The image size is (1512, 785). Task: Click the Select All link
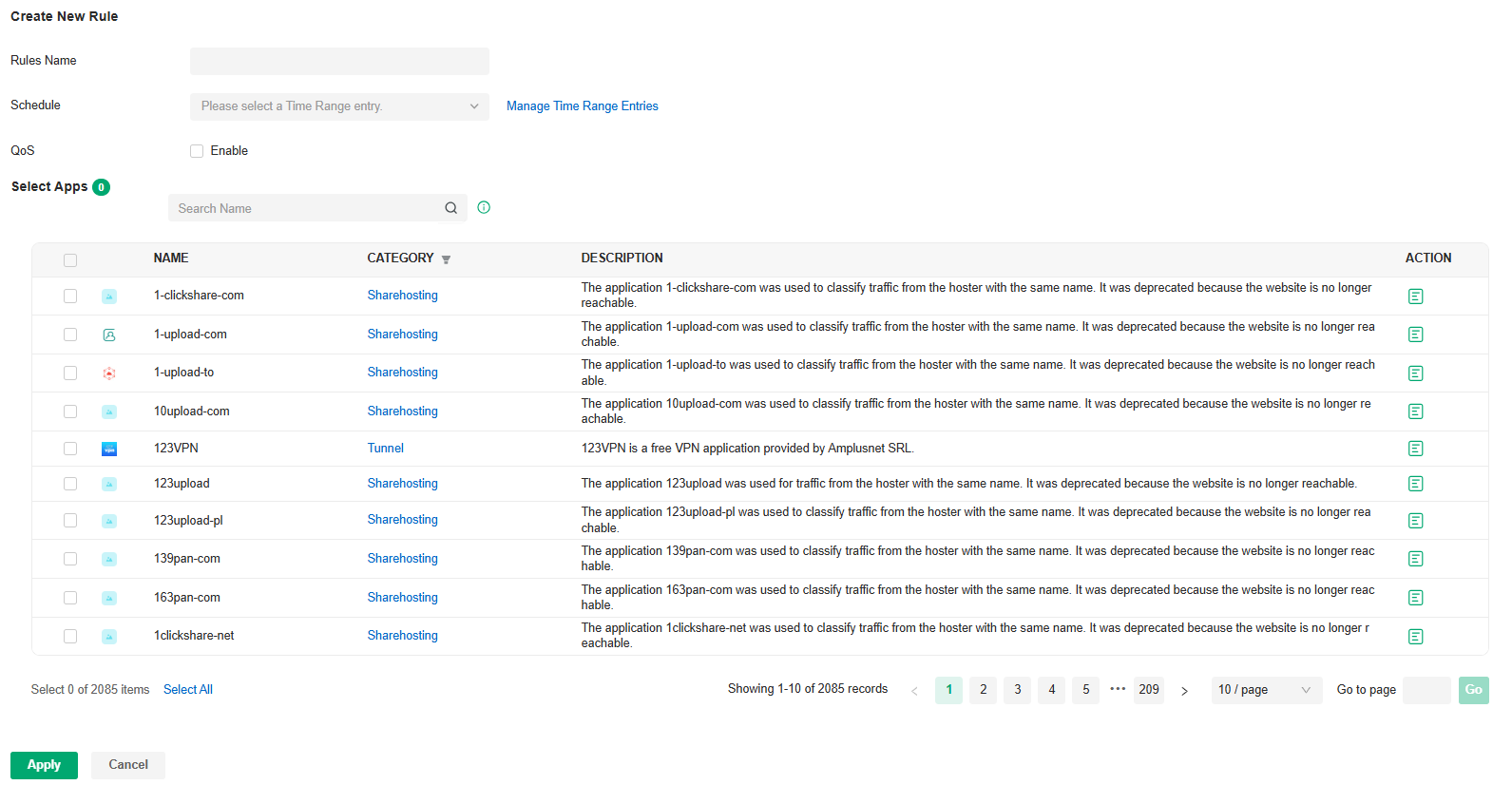pos(188,690)
